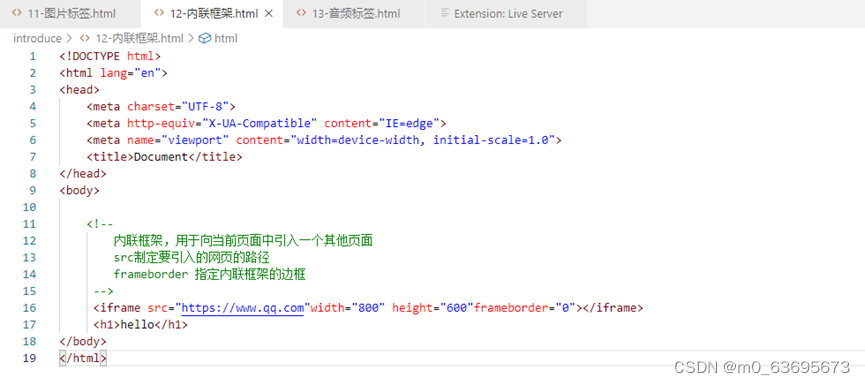Click line number 9 in gutter
The width and height of the screenshot is (865, 385).
[x=33, y=190]
